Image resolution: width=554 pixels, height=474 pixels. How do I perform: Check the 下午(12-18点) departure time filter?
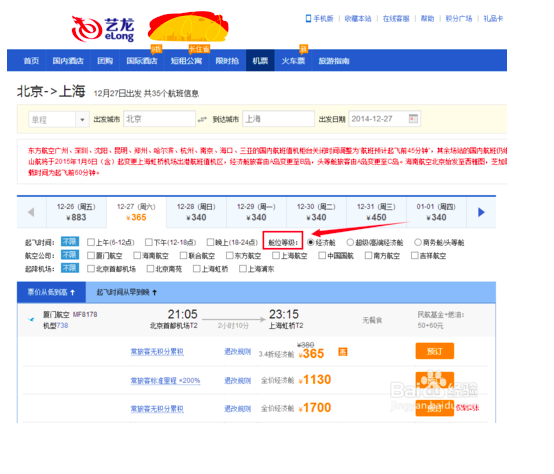click(x=149, y=242)
